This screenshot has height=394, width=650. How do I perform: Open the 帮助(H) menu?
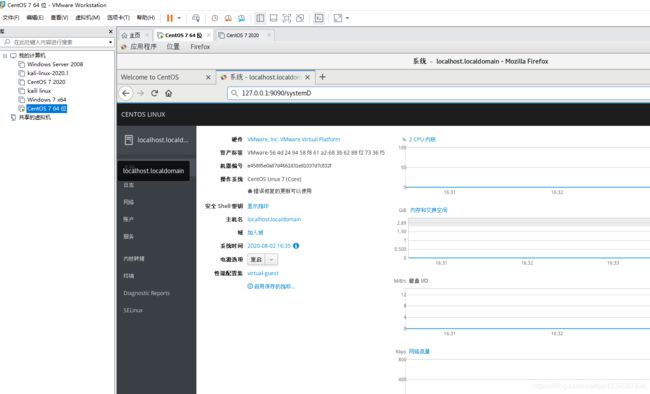tap(146, 17)
